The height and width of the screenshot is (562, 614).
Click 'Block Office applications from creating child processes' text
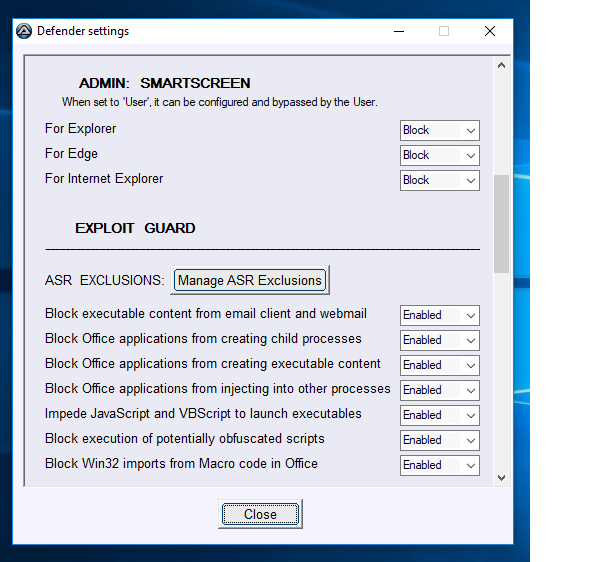point(203,339)
